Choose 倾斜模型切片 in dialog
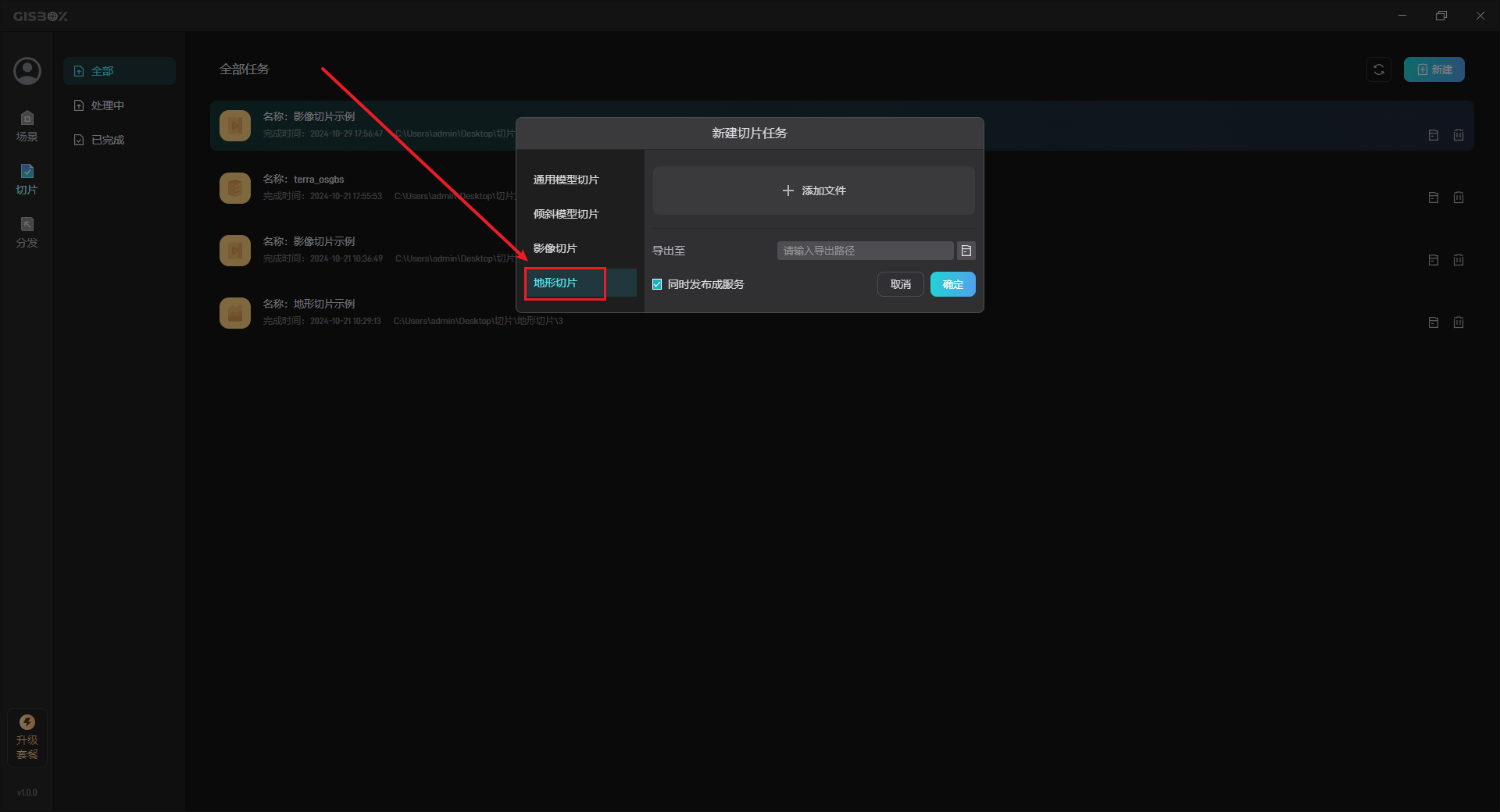1500x812 pixels. pos(580,214)
